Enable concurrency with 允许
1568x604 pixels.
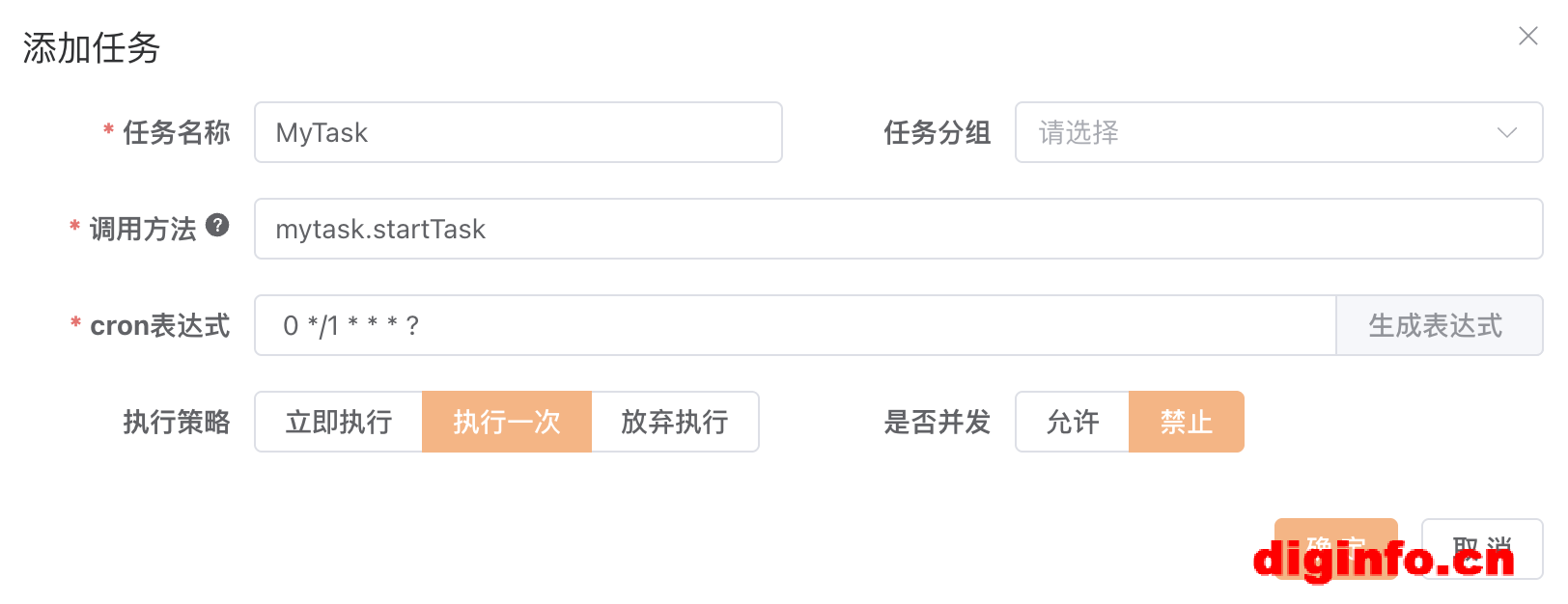coord(1073,422)
